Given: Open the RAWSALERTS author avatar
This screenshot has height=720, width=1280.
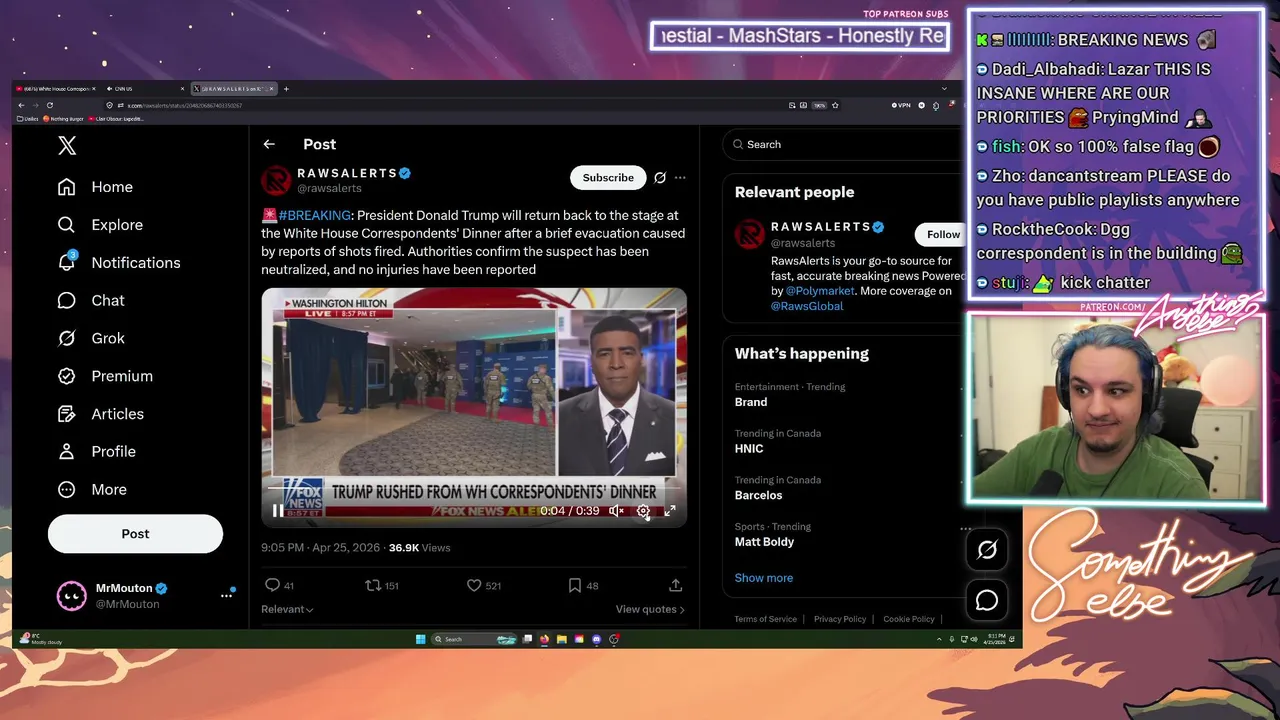Looking at the screenshot, I should click(x=276, y=180).
